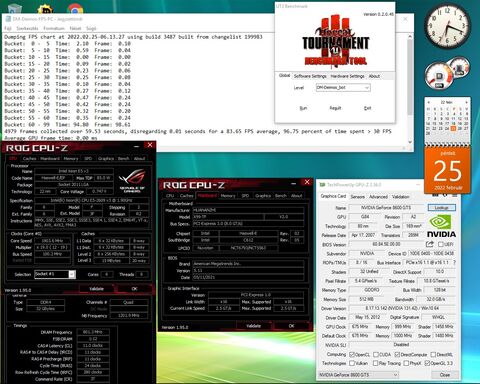Switch to Hardware Settings tab in UT3 Benchmark
Image resolution: width=480 pixels, height=384 pixels.
point(347,76)
